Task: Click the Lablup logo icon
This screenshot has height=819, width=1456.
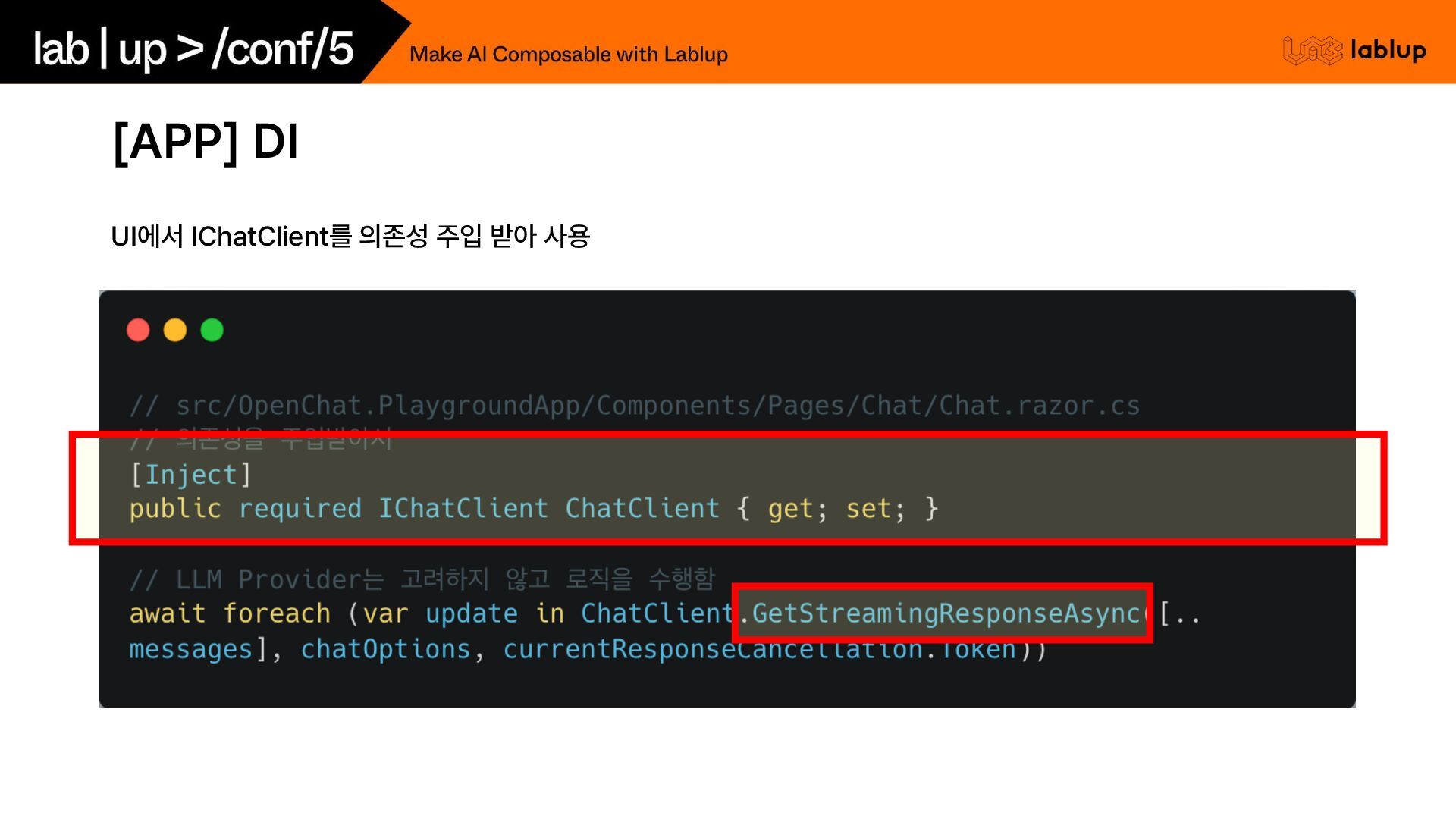Action: pyautogui.click(x=1312, y=51)
